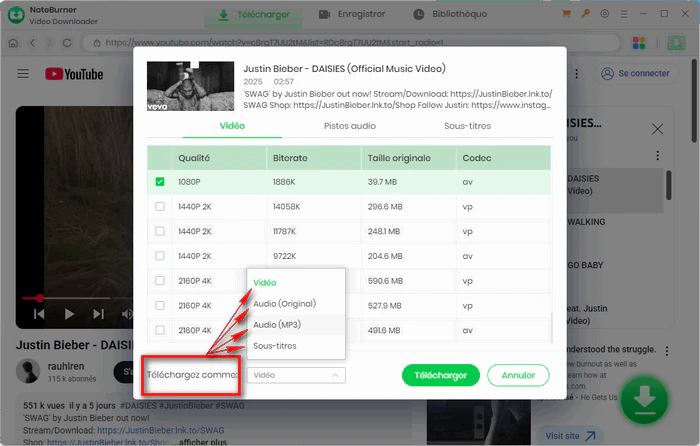The width and height of the screenshot is (700, 446).
Task: Click the green Télécharger dialog button
Action: tap(441, 375)
